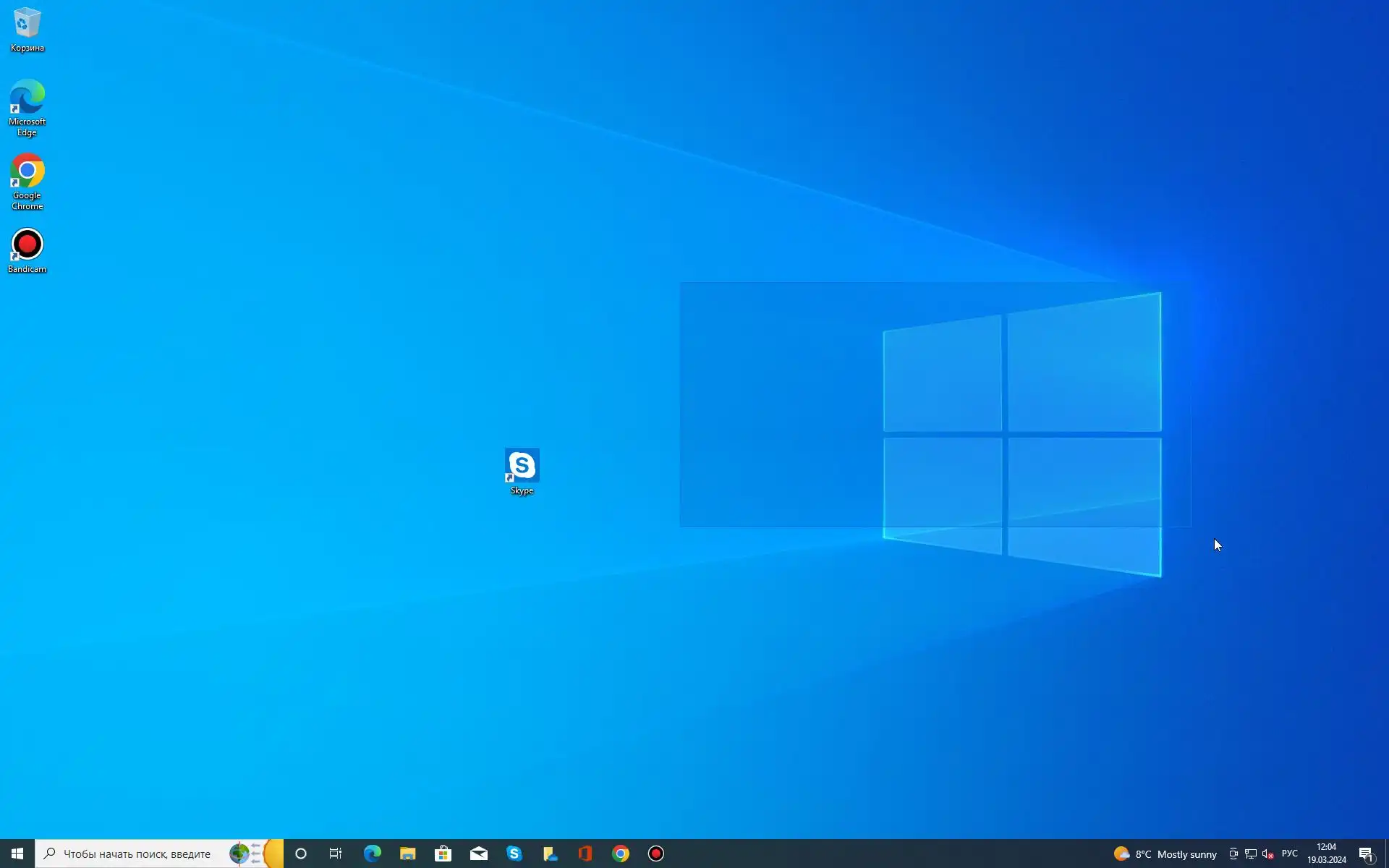
Task: Open the Bandicam taskbar icon
Action: point(655,854)
